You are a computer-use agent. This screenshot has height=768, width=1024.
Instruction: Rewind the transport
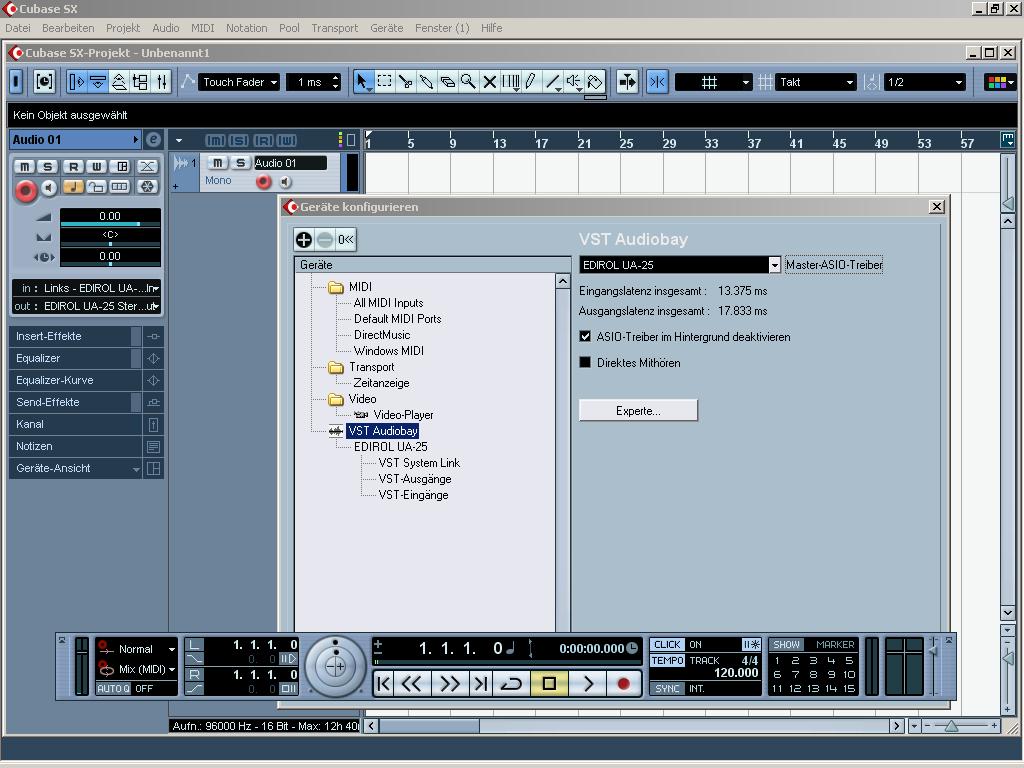coord(411,684)
